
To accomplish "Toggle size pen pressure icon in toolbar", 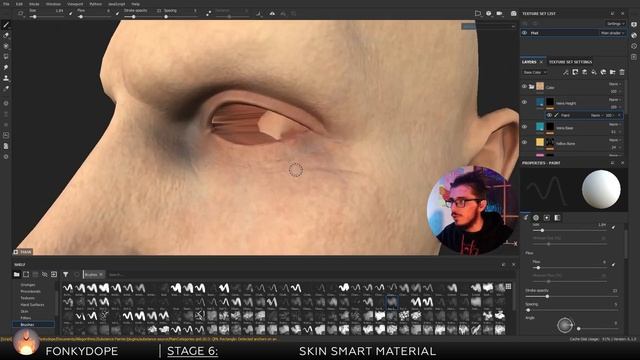I will click(x=70, y=13).
